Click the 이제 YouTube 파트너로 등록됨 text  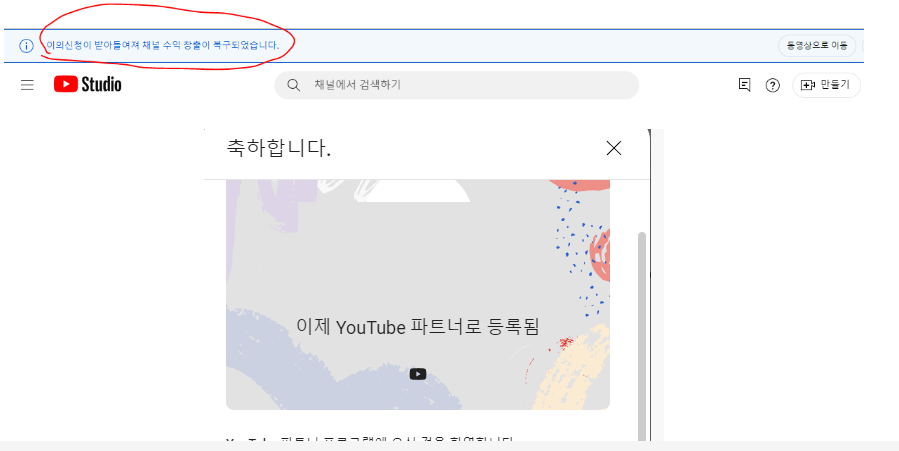pos(417,327)
